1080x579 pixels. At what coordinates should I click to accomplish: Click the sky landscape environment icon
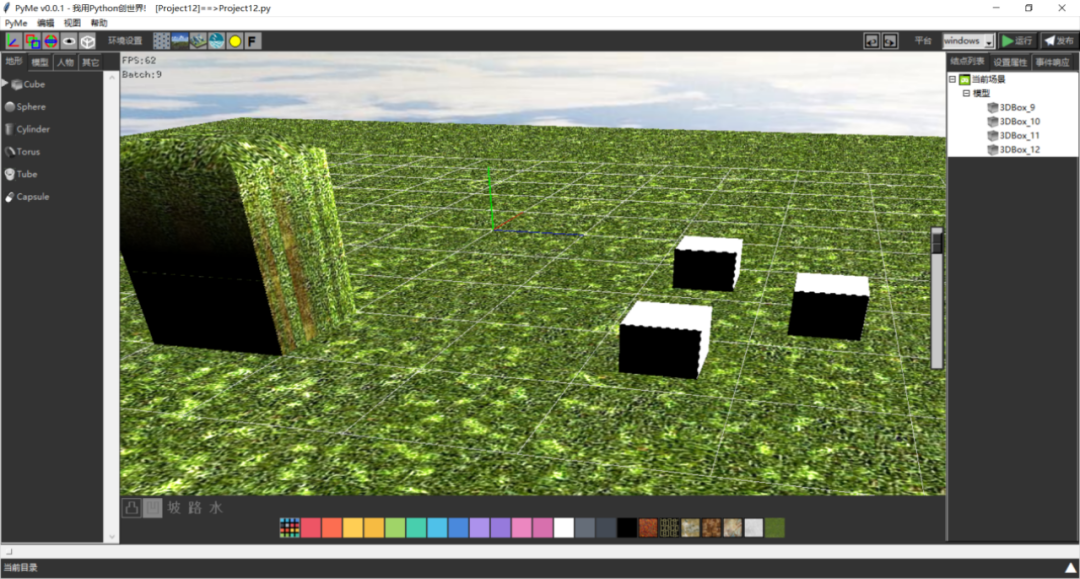(x=180, y=41)
